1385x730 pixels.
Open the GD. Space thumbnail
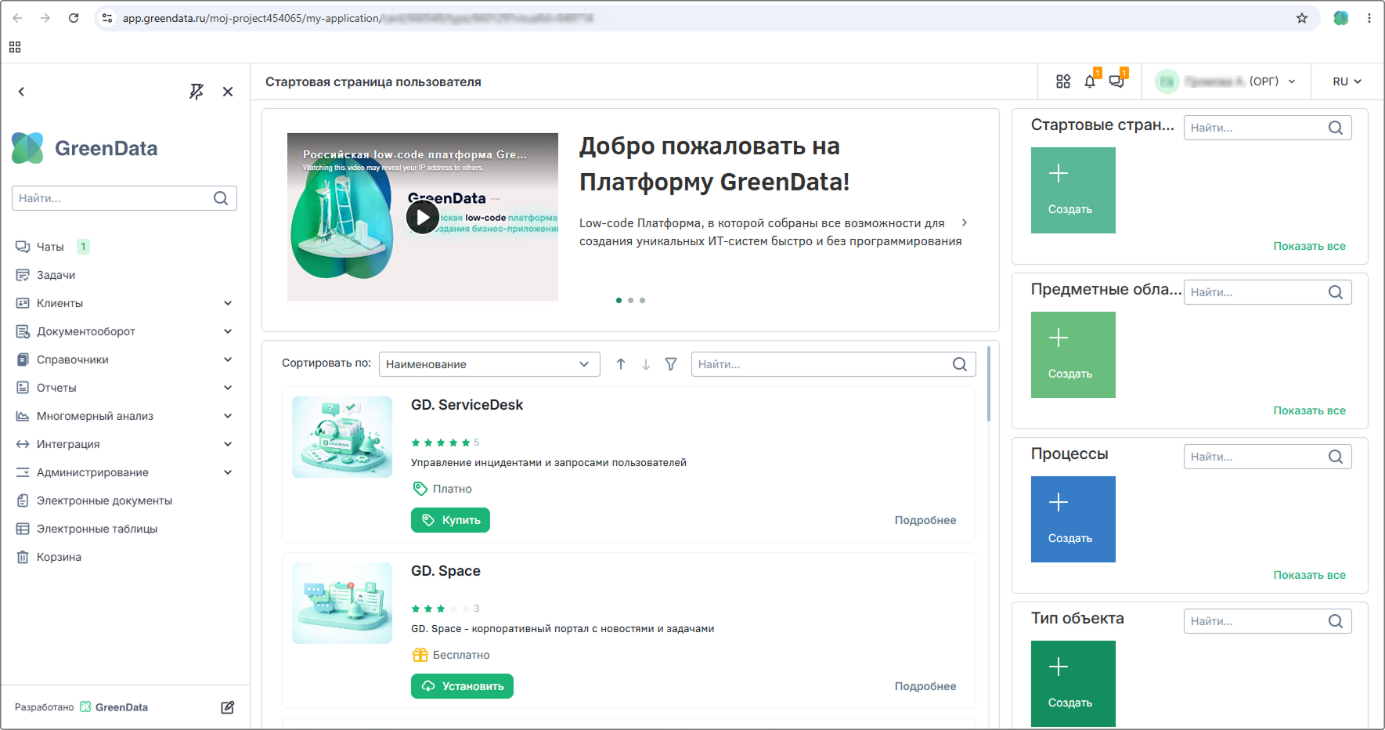pos(342,602)
